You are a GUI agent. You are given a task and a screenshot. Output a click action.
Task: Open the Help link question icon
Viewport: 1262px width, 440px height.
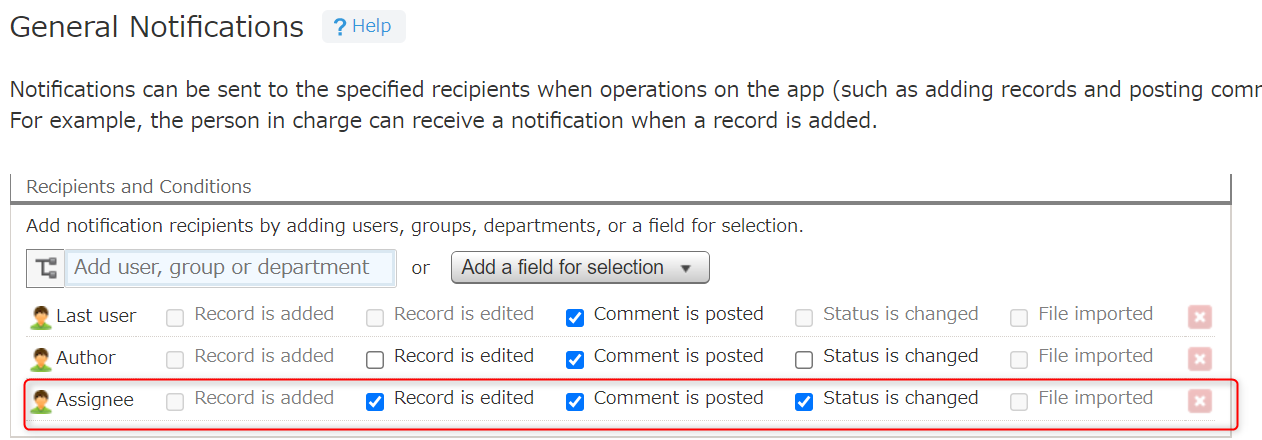tap(340, 27)
